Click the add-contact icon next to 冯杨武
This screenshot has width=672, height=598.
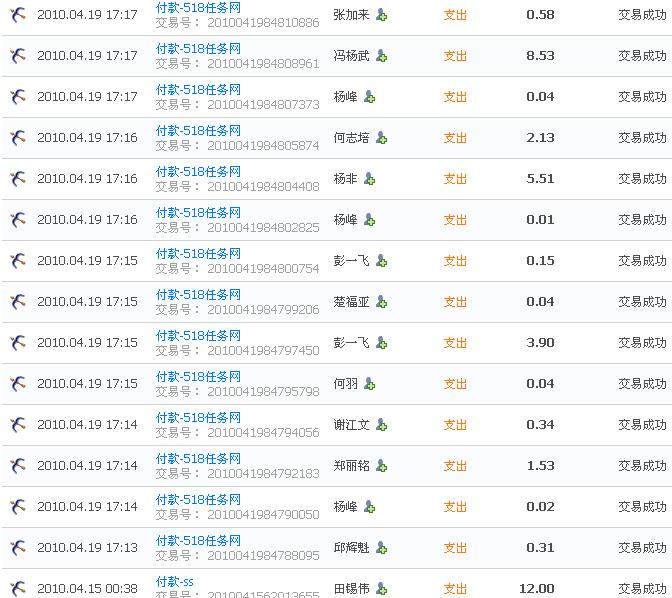coord(381,56)
